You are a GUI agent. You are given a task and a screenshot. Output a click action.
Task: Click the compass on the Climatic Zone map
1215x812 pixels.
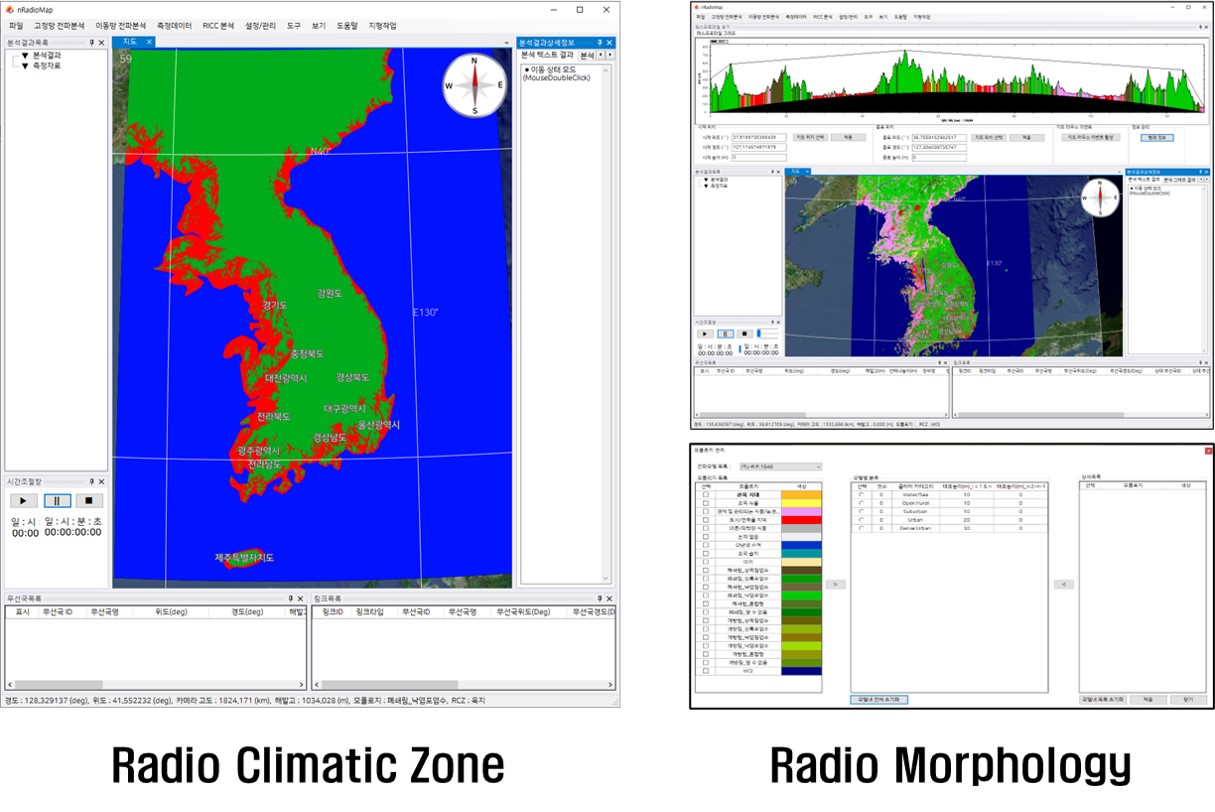[x=474, y=85]
